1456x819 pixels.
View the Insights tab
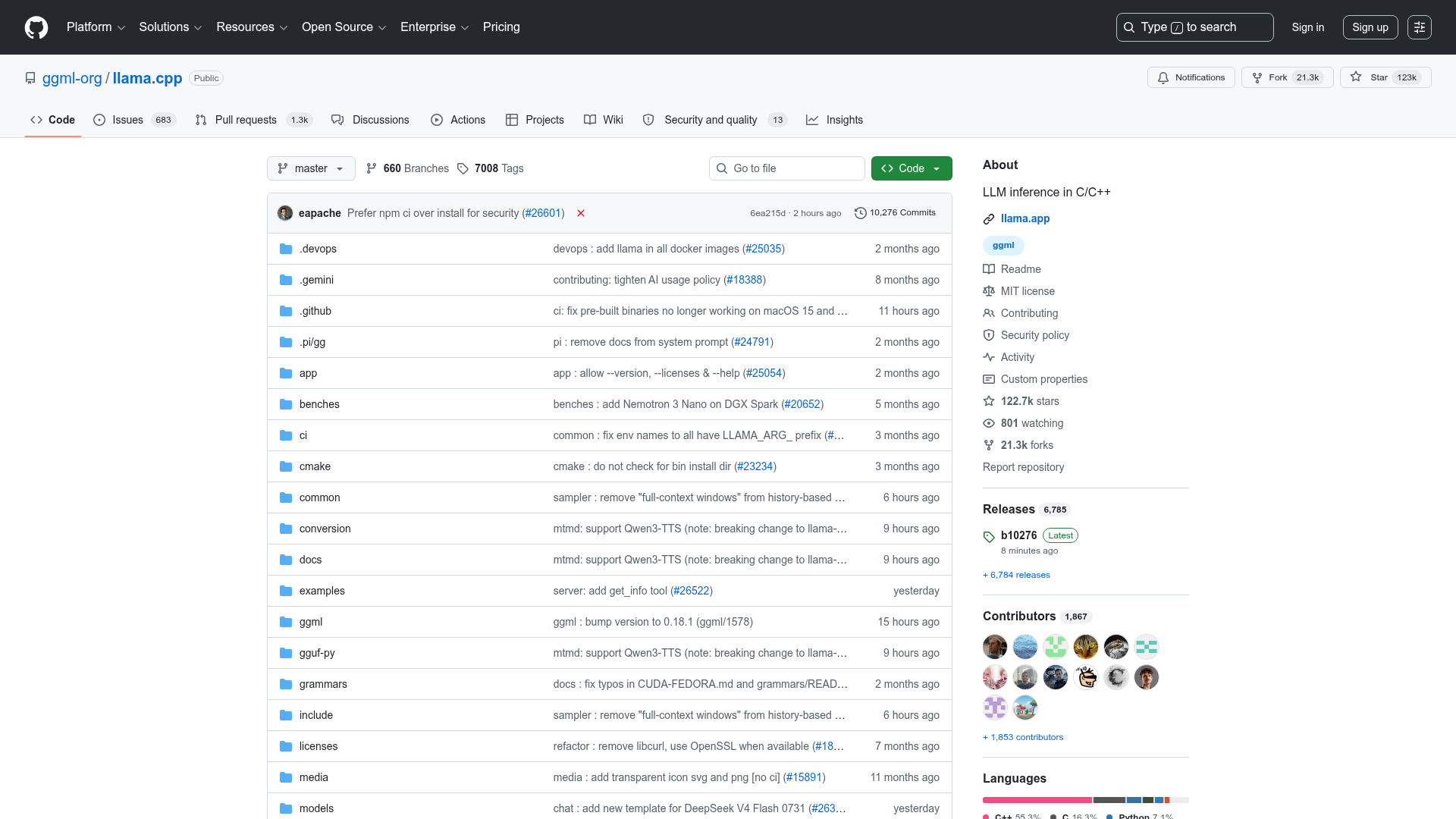[834, 120]
